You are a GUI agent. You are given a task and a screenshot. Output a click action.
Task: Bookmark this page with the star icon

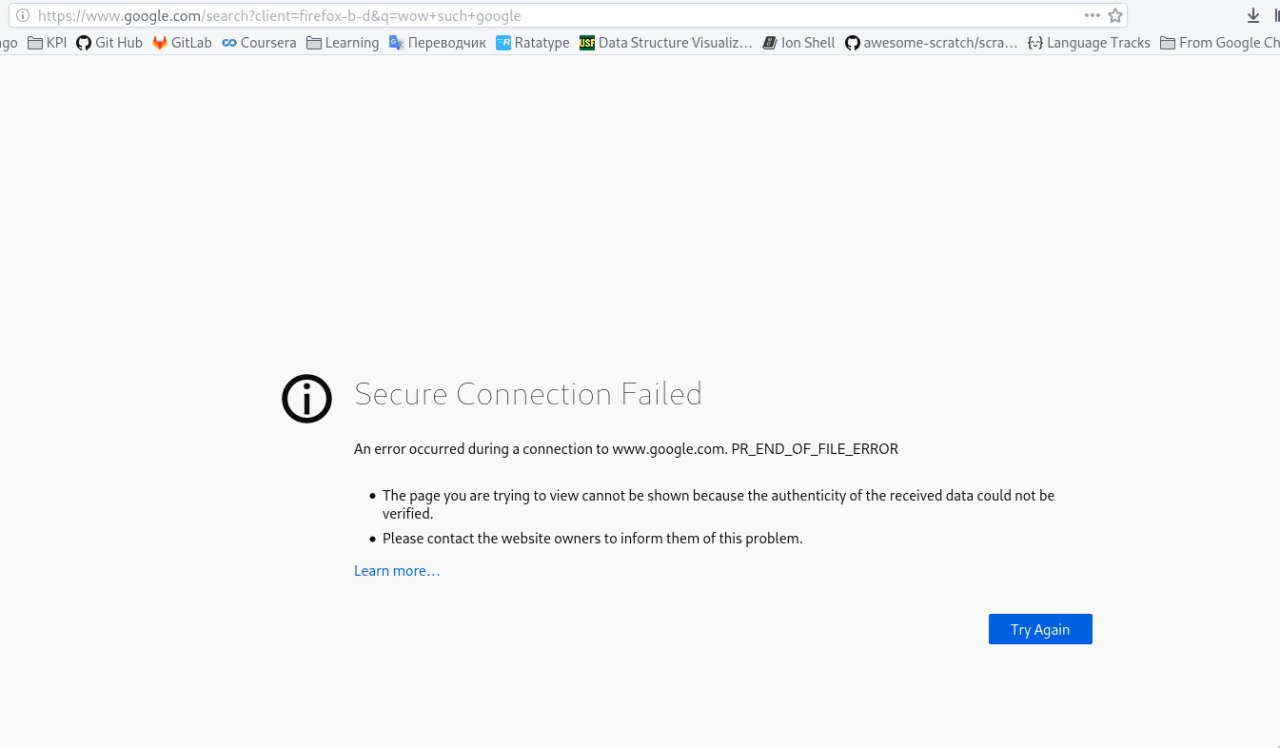pos(1115,16)
